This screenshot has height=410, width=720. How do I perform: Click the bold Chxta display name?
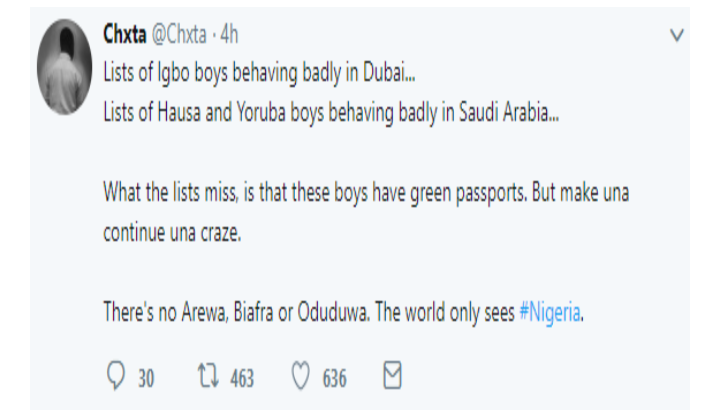point(125,35)
